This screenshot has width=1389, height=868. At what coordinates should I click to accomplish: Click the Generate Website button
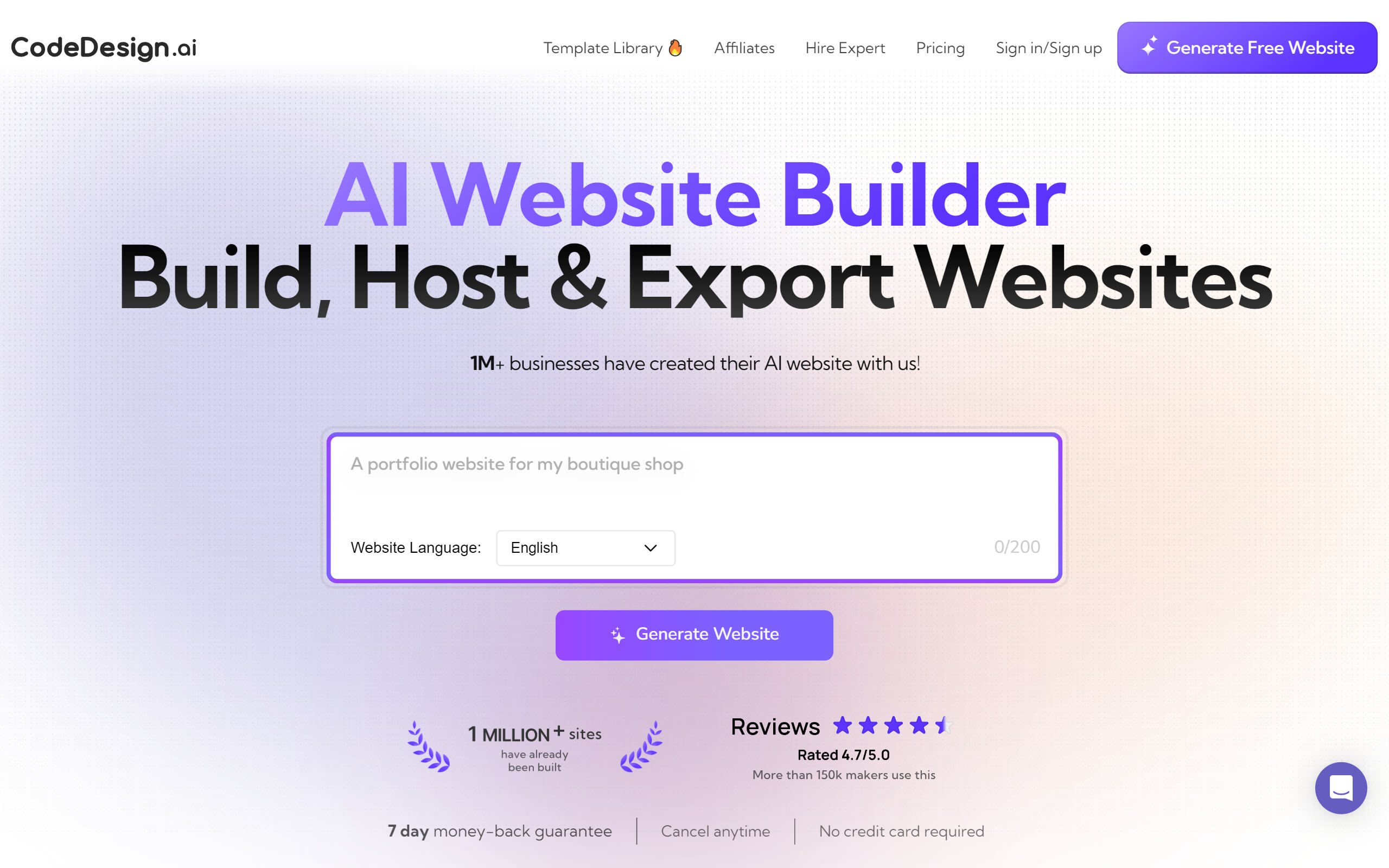tap(694, 635)
